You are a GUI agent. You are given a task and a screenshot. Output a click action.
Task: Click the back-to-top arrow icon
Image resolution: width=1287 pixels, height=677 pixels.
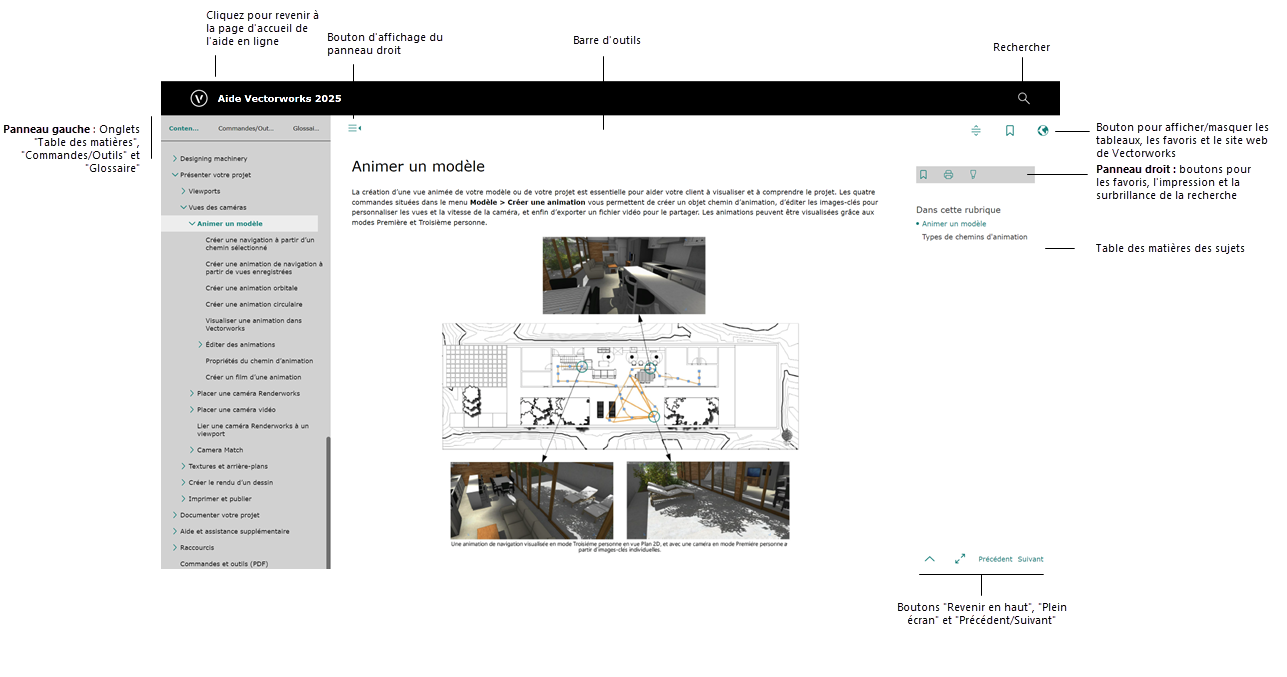930,559
